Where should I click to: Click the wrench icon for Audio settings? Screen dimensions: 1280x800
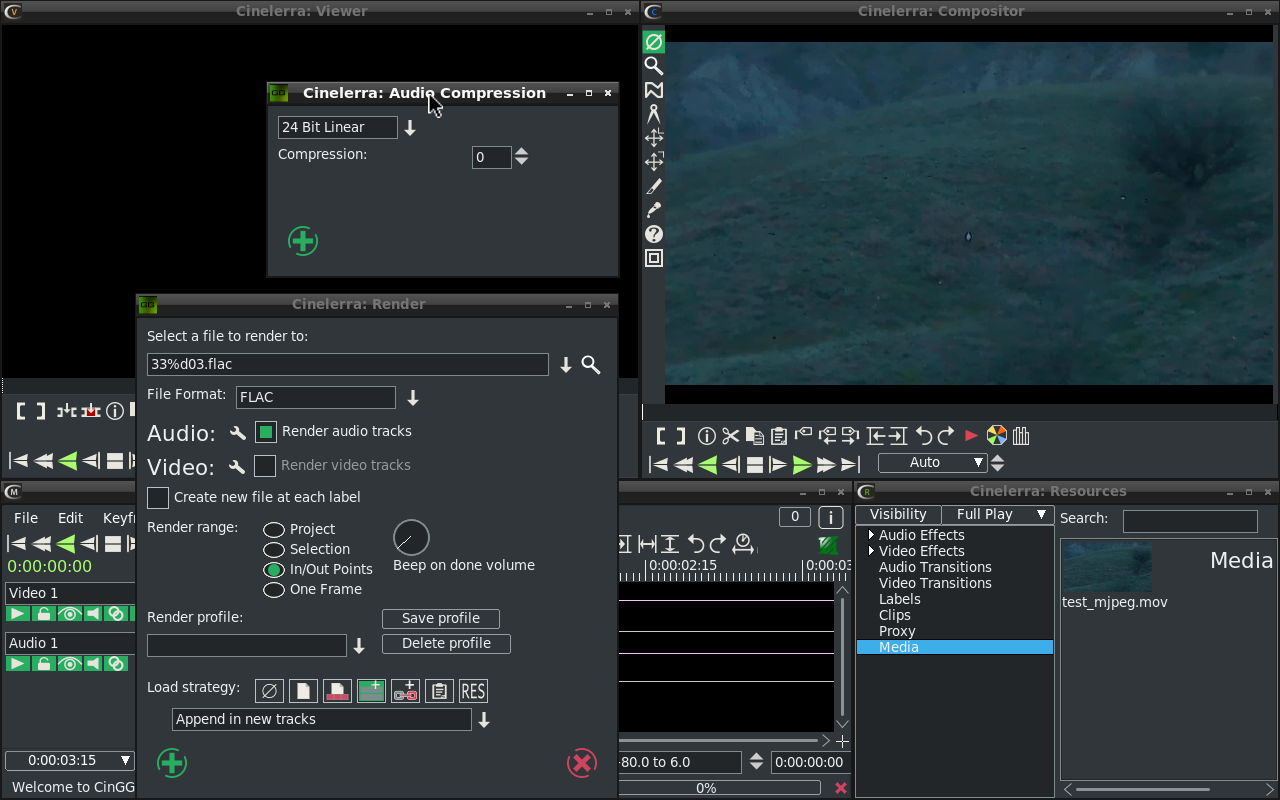pyautogui.click(x=237, y=433)
